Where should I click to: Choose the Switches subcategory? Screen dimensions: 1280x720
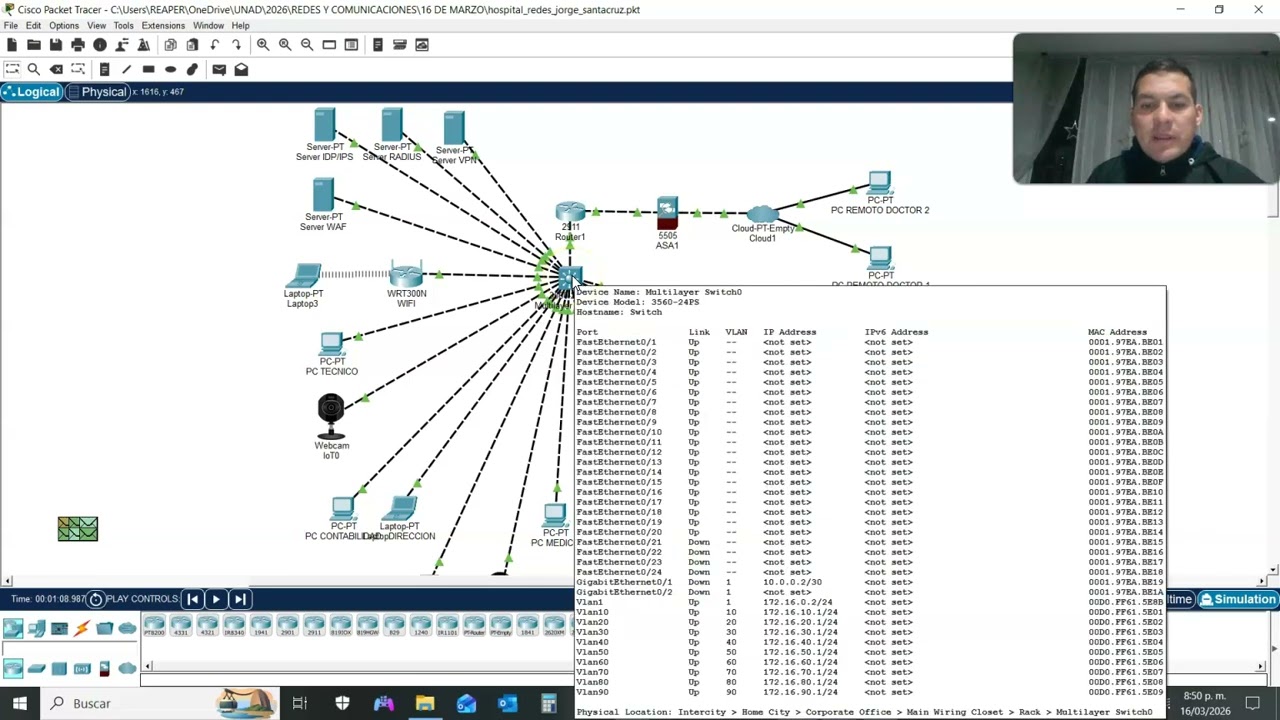pos(36,669)
